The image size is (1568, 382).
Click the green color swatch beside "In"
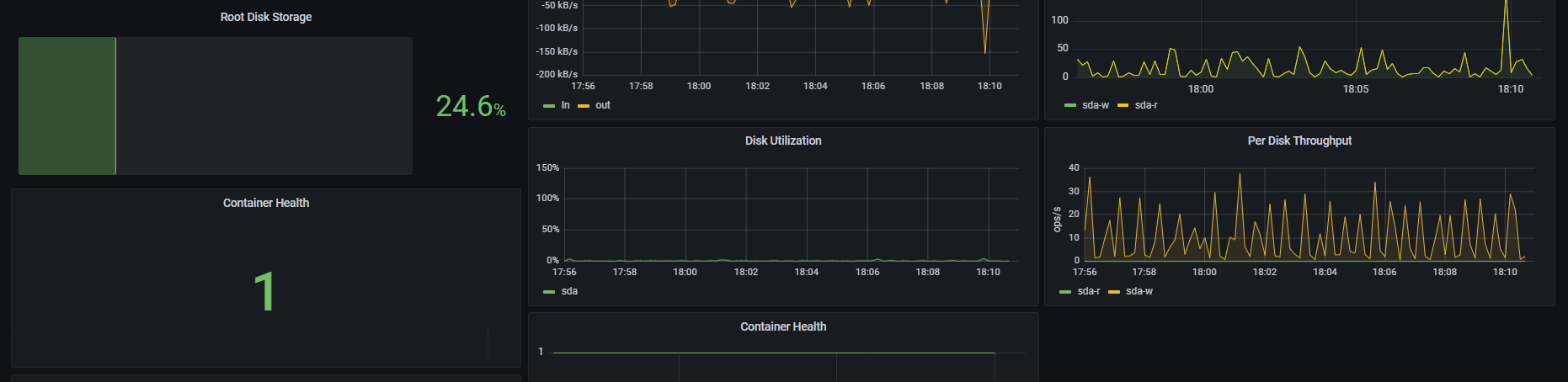[549, 106]
